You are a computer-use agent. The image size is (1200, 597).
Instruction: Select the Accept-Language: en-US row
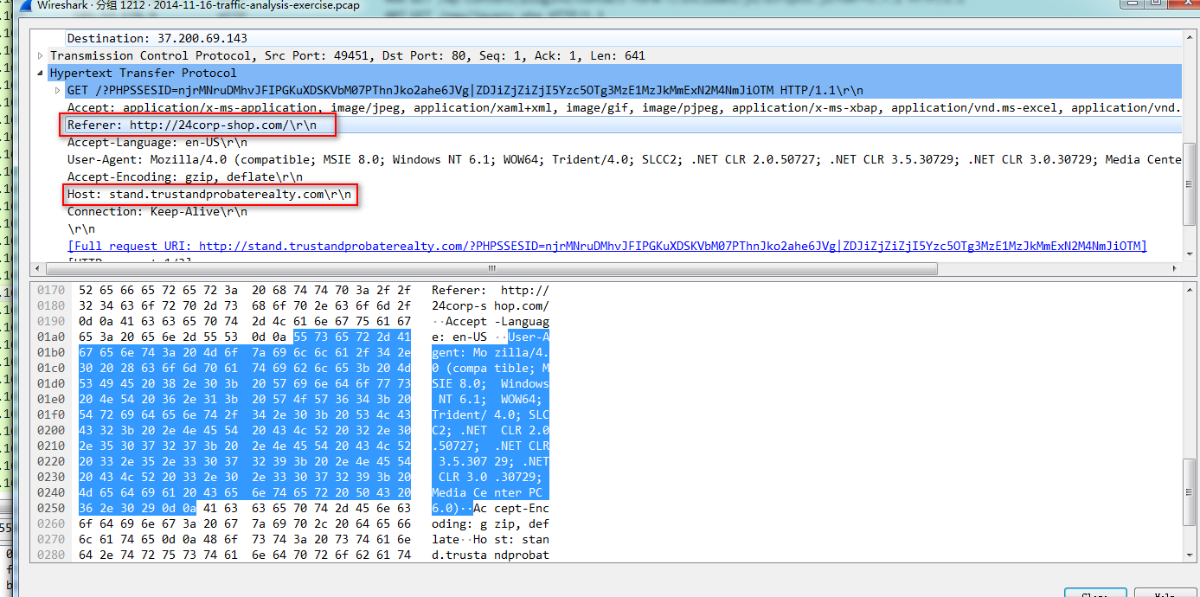point(157,142)
